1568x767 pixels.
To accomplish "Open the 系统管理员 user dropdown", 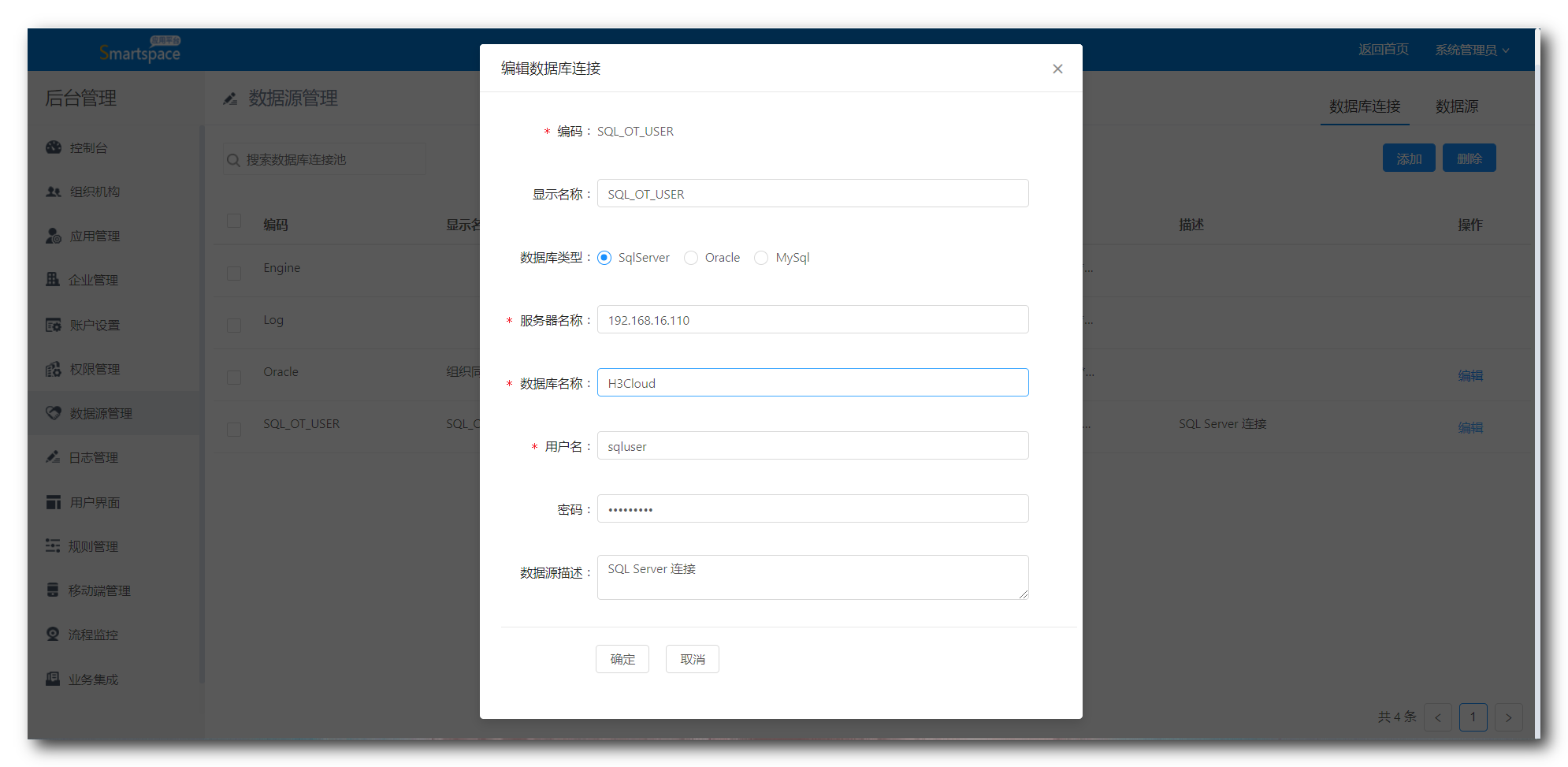I will (x=1472, y=50).
